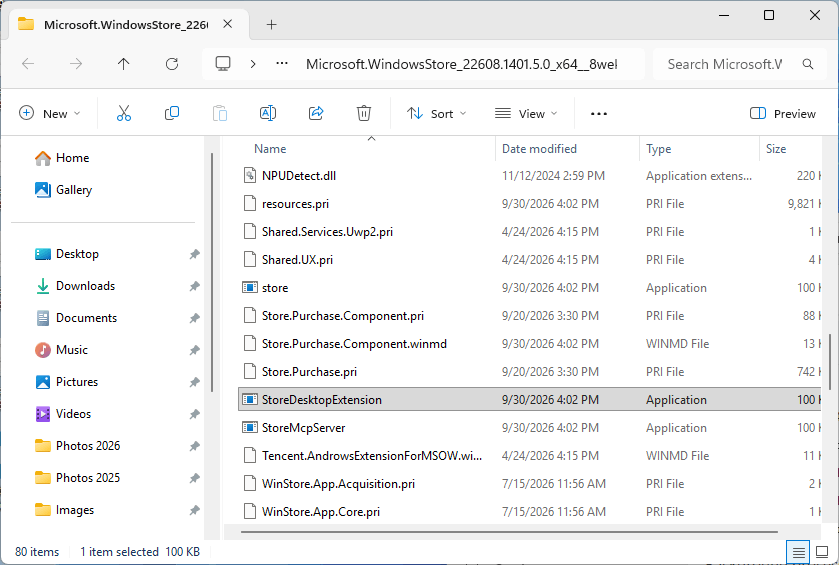Click the Paste clipboard icon

(220, 113)
